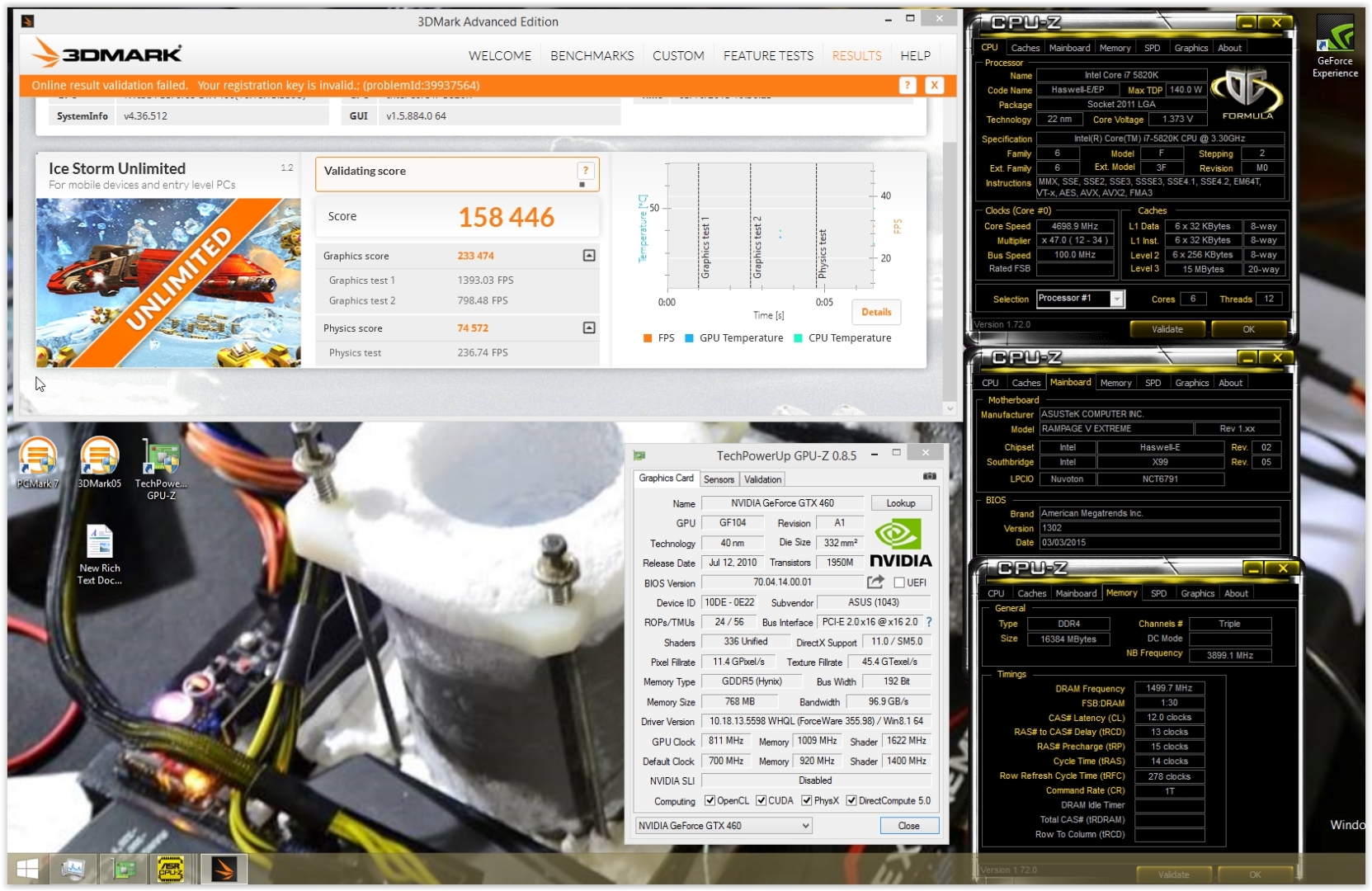Click the Lookup button in GPU-Z

coord(900,502)
